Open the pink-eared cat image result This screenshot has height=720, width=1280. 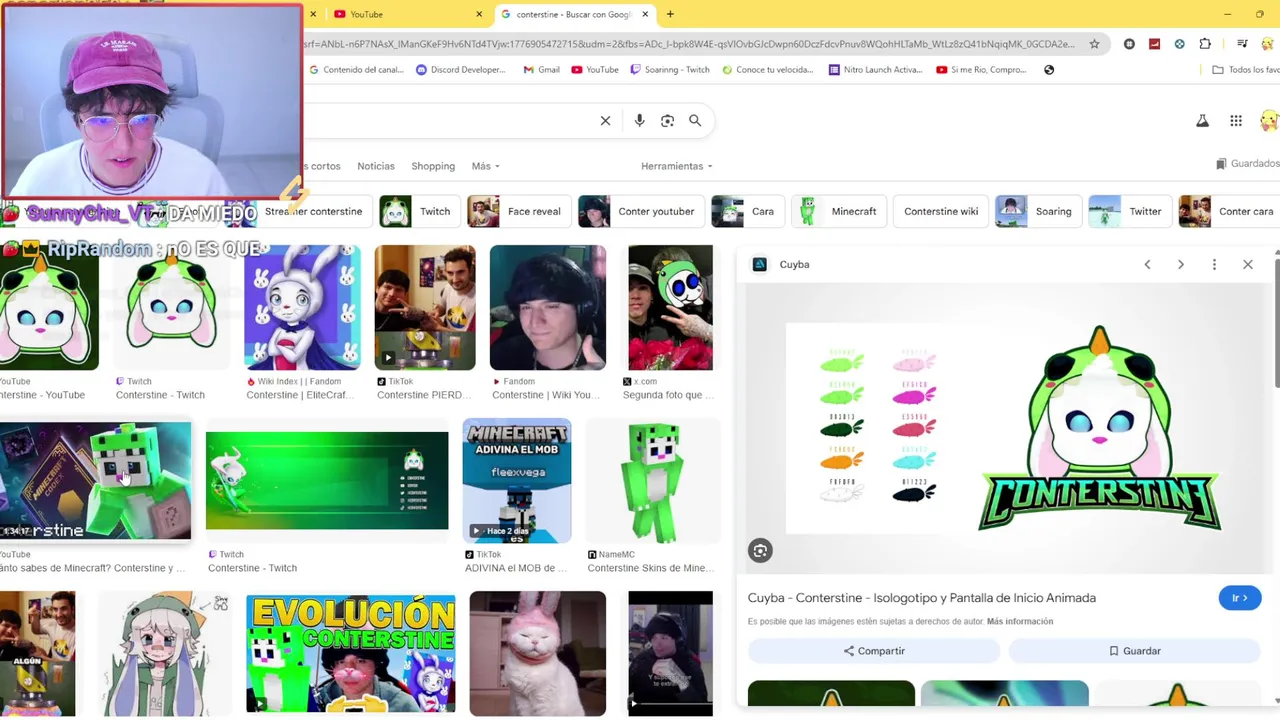538,654
